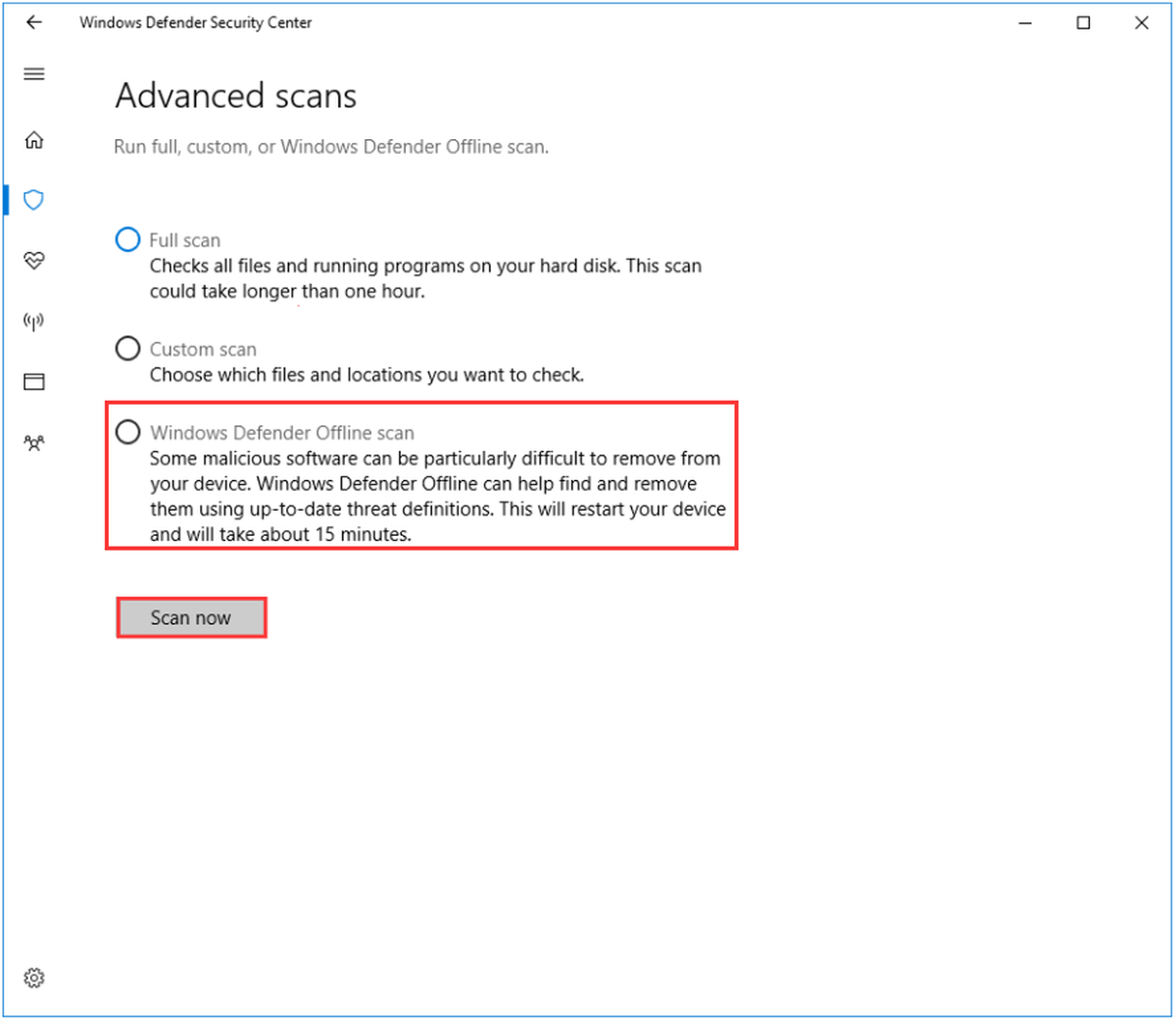Open Virus & threat protection shield icon

pyautogui.click(x=34, y=200)
